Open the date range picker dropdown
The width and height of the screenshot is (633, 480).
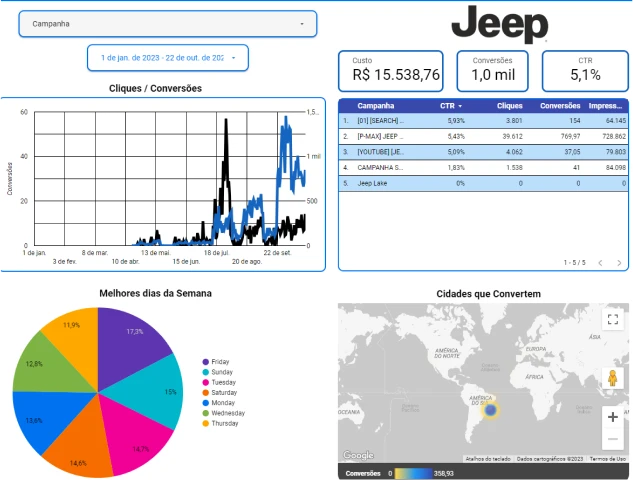tap(168, 58)
